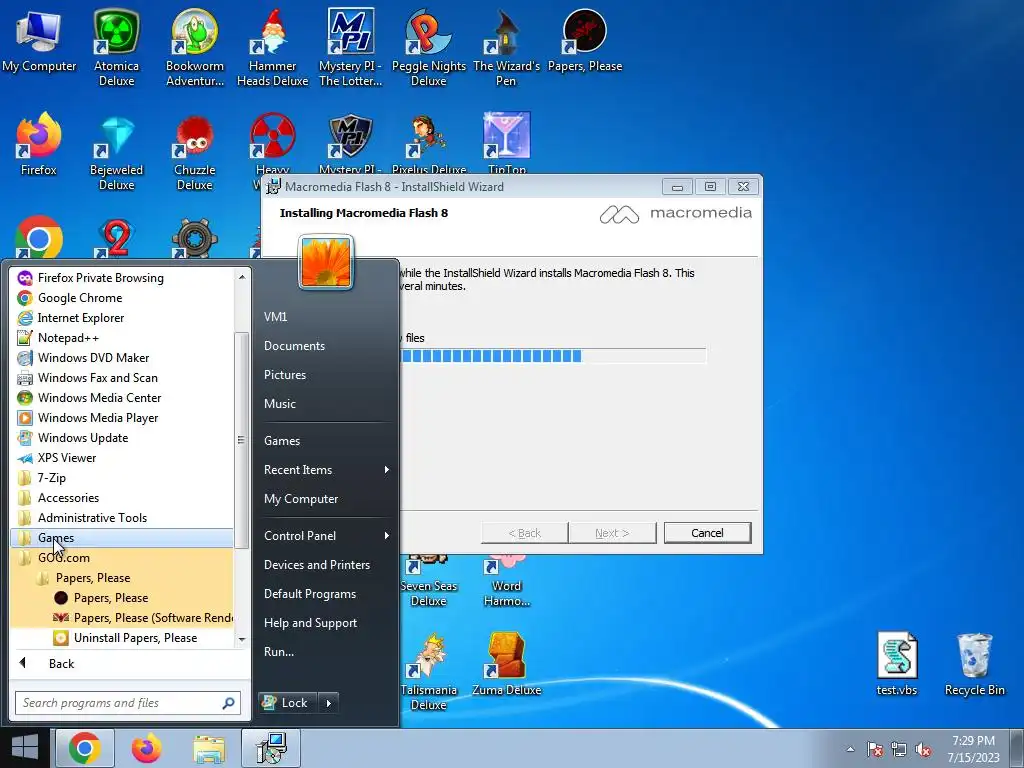Expand the 7-Zip folder
Image resolution: width=1024 pixels, height=768 pixels.
point(121,477)
